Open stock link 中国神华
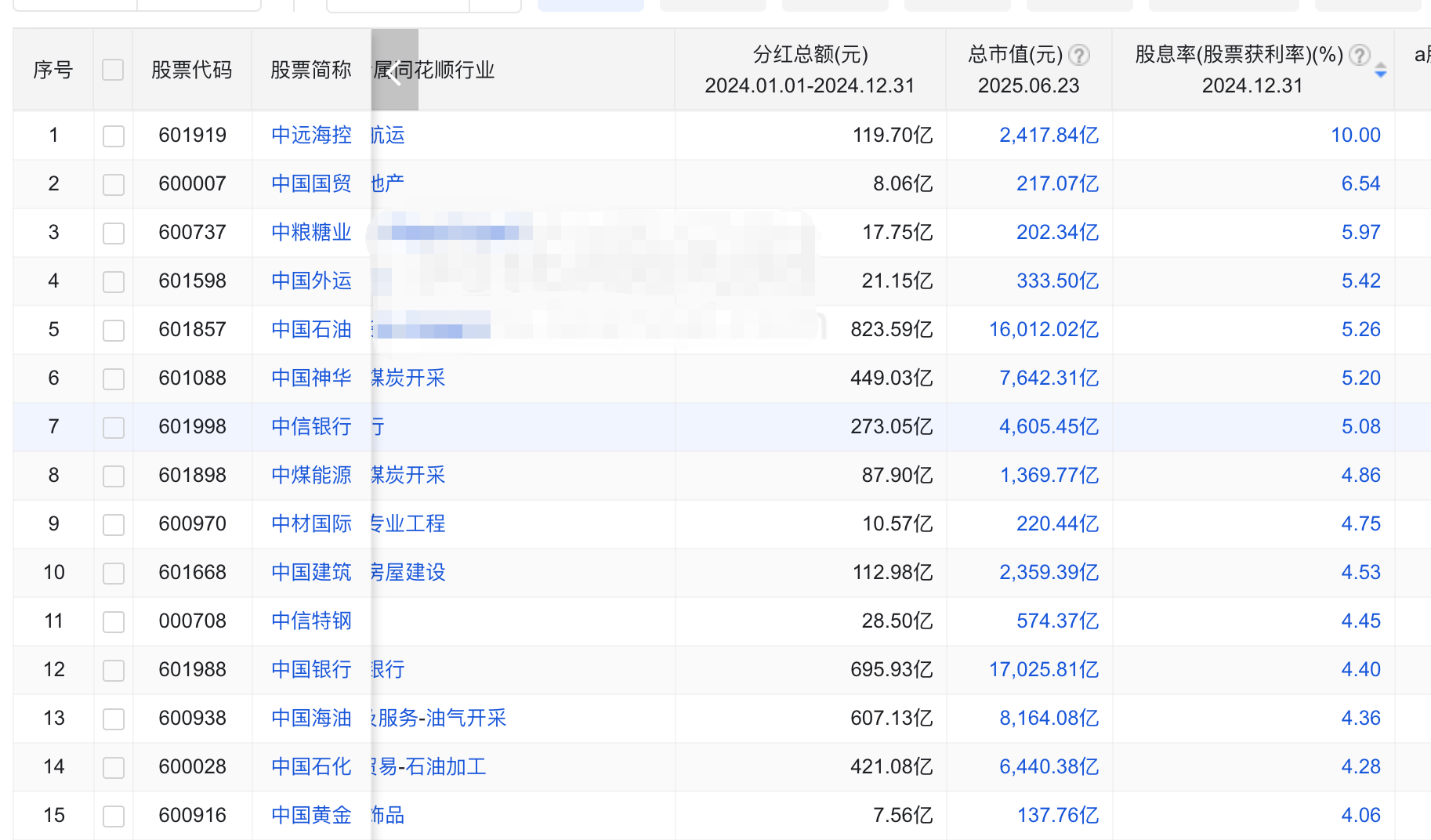 [x=311, y=378]
